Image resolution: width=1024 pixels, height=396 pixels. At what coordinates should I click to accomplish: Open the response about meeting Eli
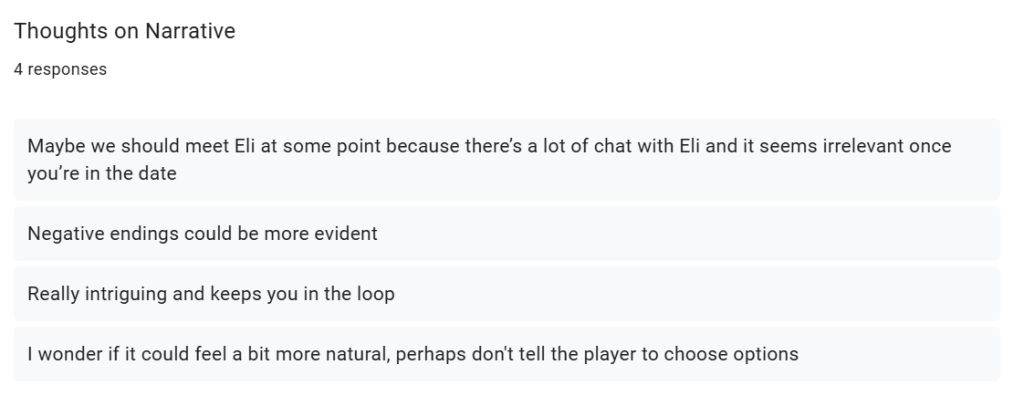coord(507,159)
